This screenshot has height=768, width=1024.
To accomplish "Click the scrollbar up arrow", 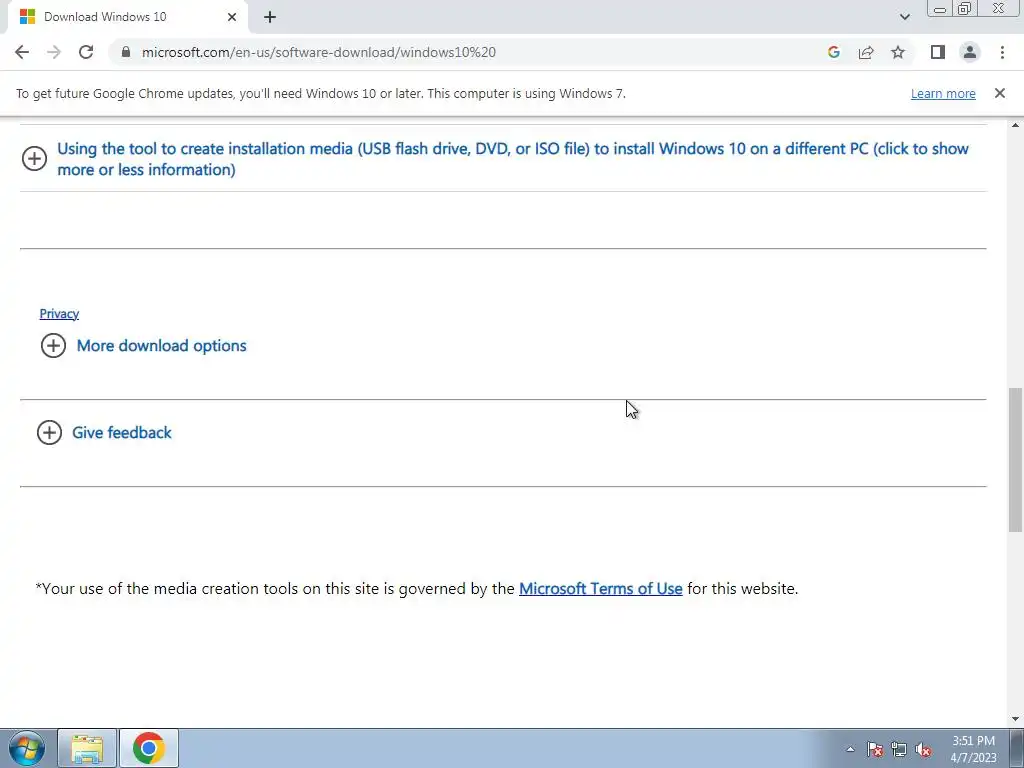I will click(x=1016, y=125).
